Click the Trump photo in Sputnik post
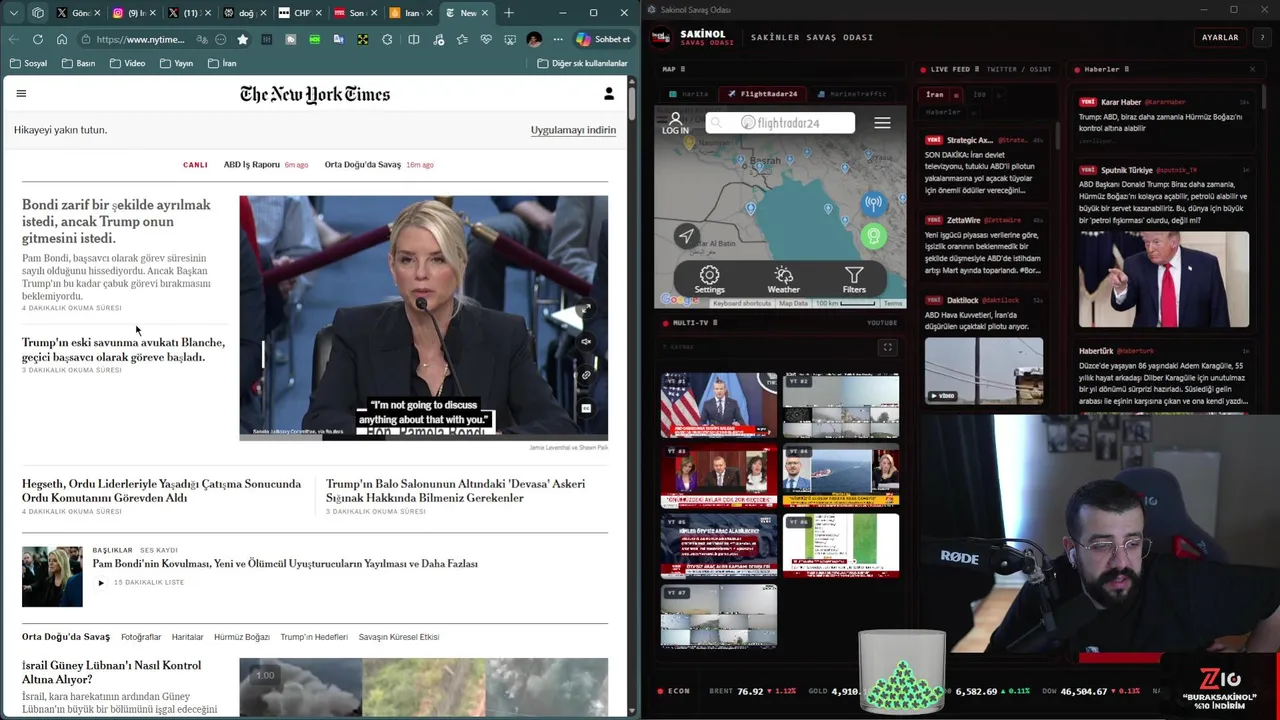 pyautogui.click(x=1163, y=280)
